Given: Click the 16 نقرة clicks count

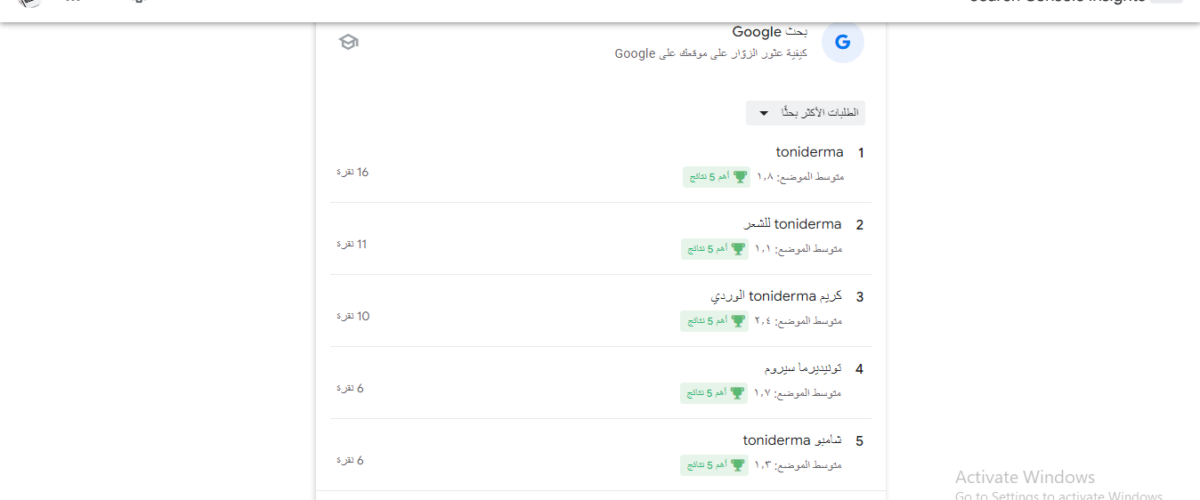Looking at the screenshot, I should pos(352,172).
